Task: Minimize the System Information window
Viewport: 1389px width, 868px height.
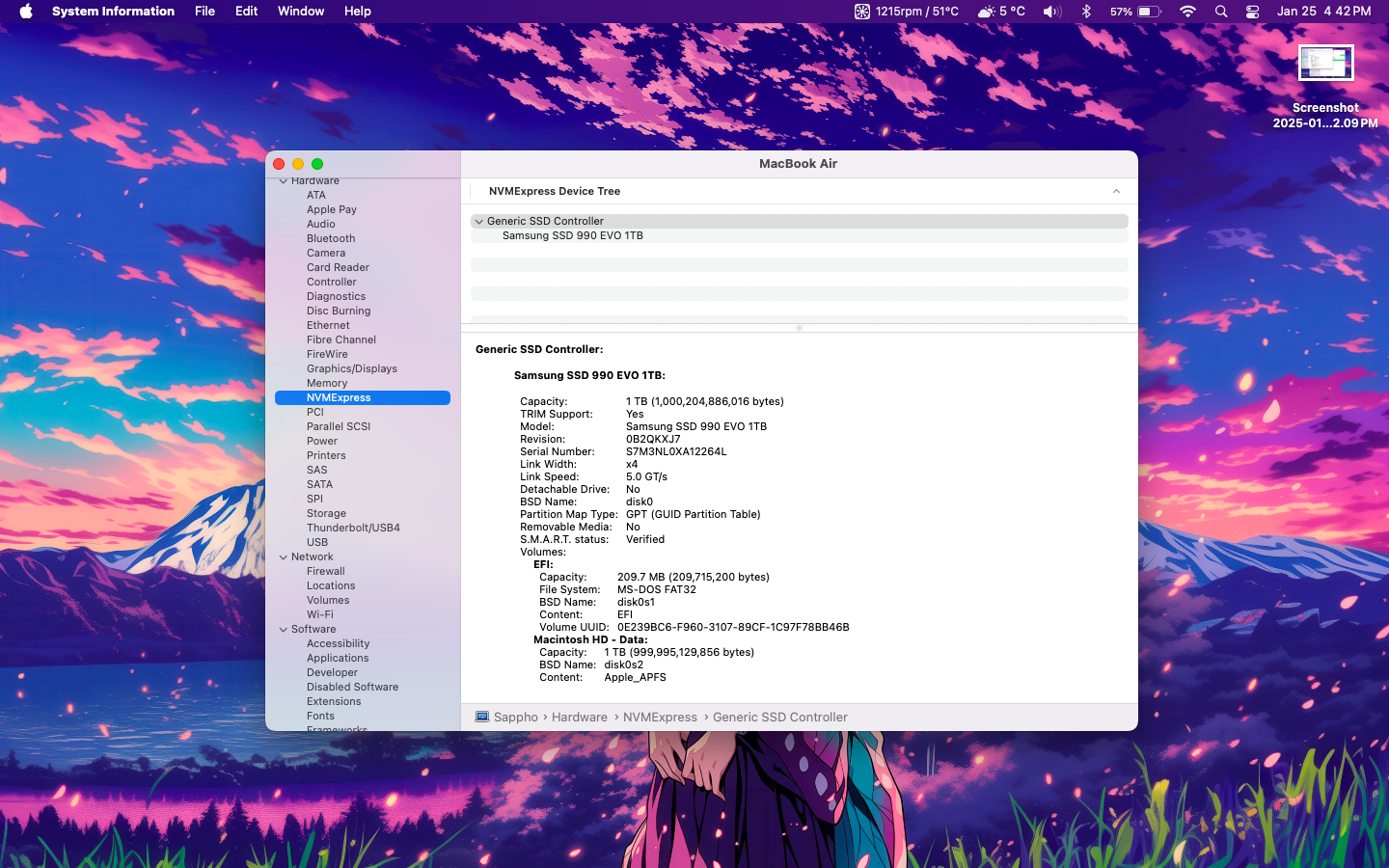Action: (x=298, y=164)
